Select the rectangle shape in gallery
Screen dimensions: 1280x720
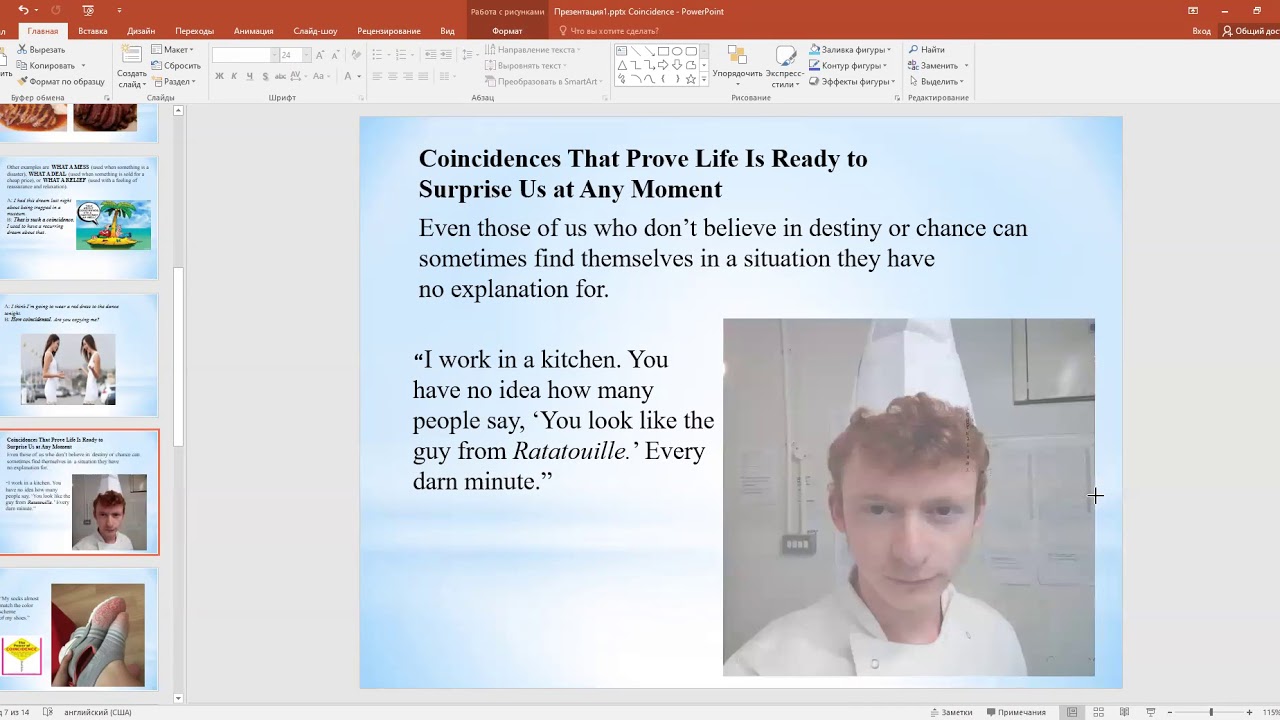(663, 51)
